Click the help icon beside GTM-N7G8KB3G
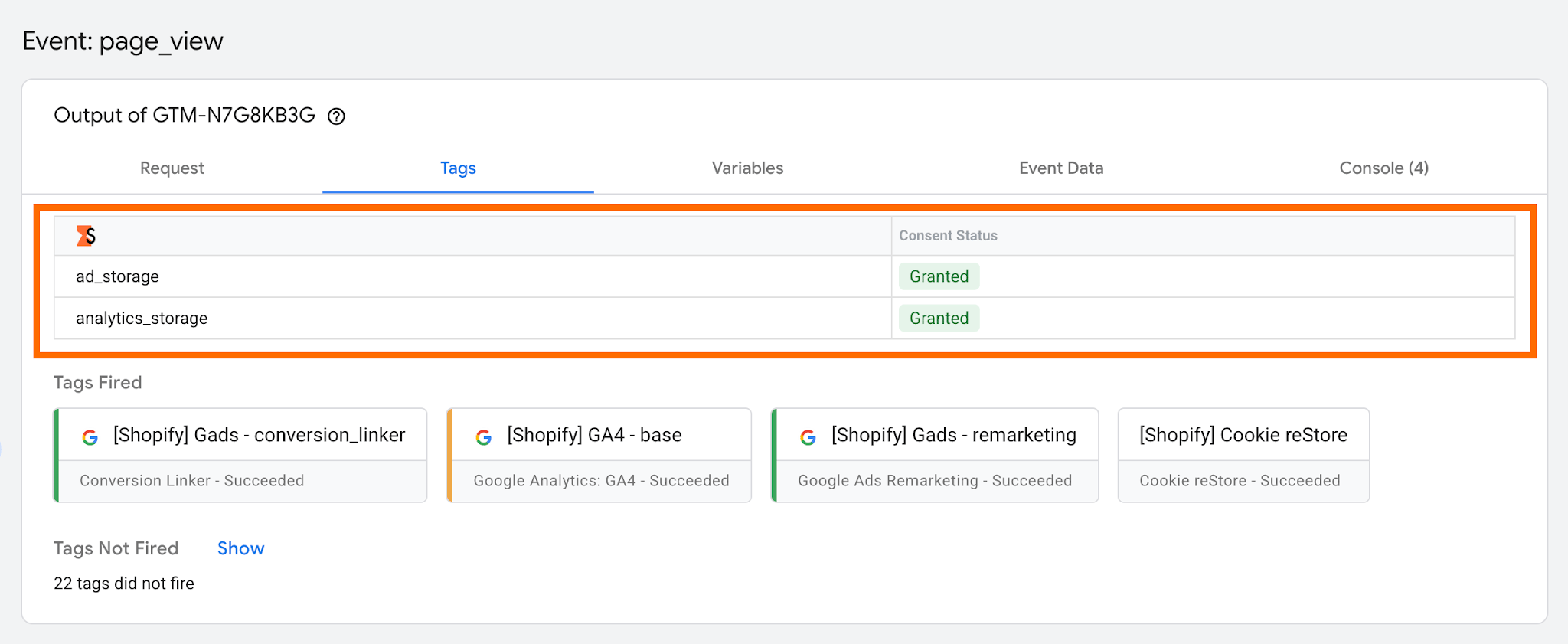 coord(336,116)
